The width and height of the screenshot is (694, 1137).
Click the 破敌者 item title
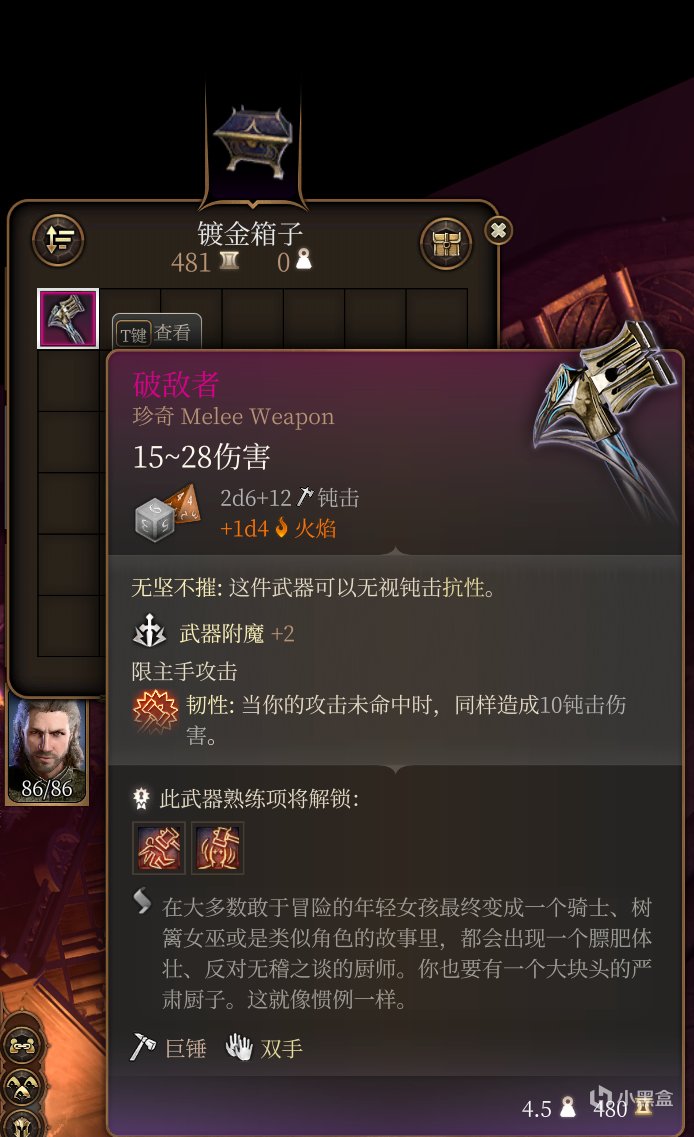tap(176, 384)
